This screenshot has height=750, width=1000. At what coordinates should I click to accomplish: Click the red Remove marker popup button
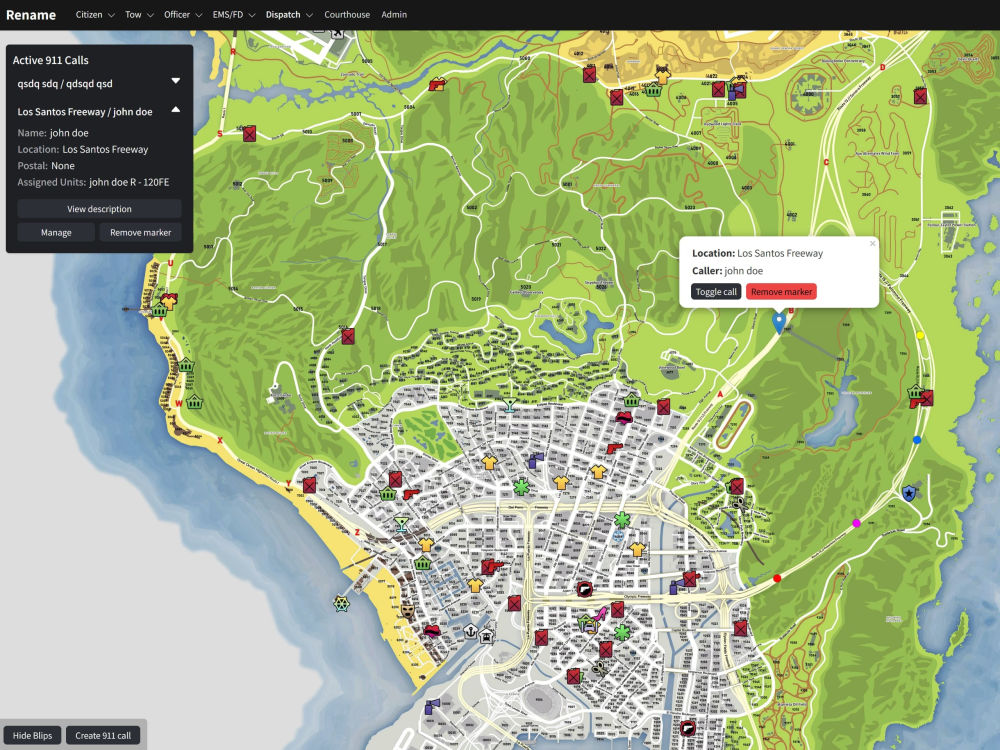pos(781,291)
